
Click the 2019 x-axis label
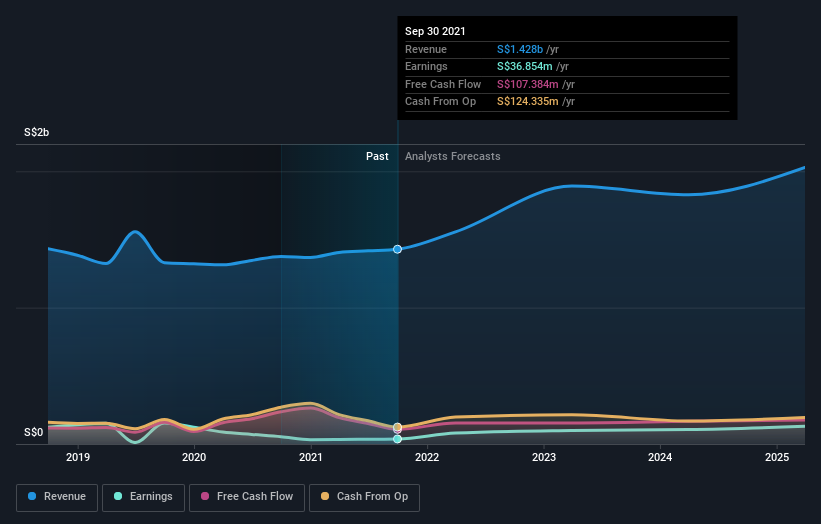(78, 457)
